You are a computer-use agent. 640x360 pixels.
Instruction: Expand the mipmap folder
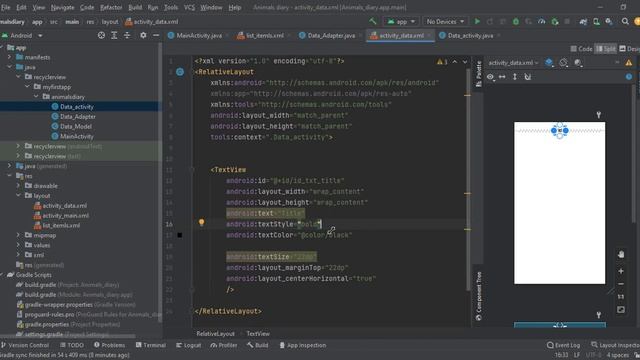(x=18, y=235)
